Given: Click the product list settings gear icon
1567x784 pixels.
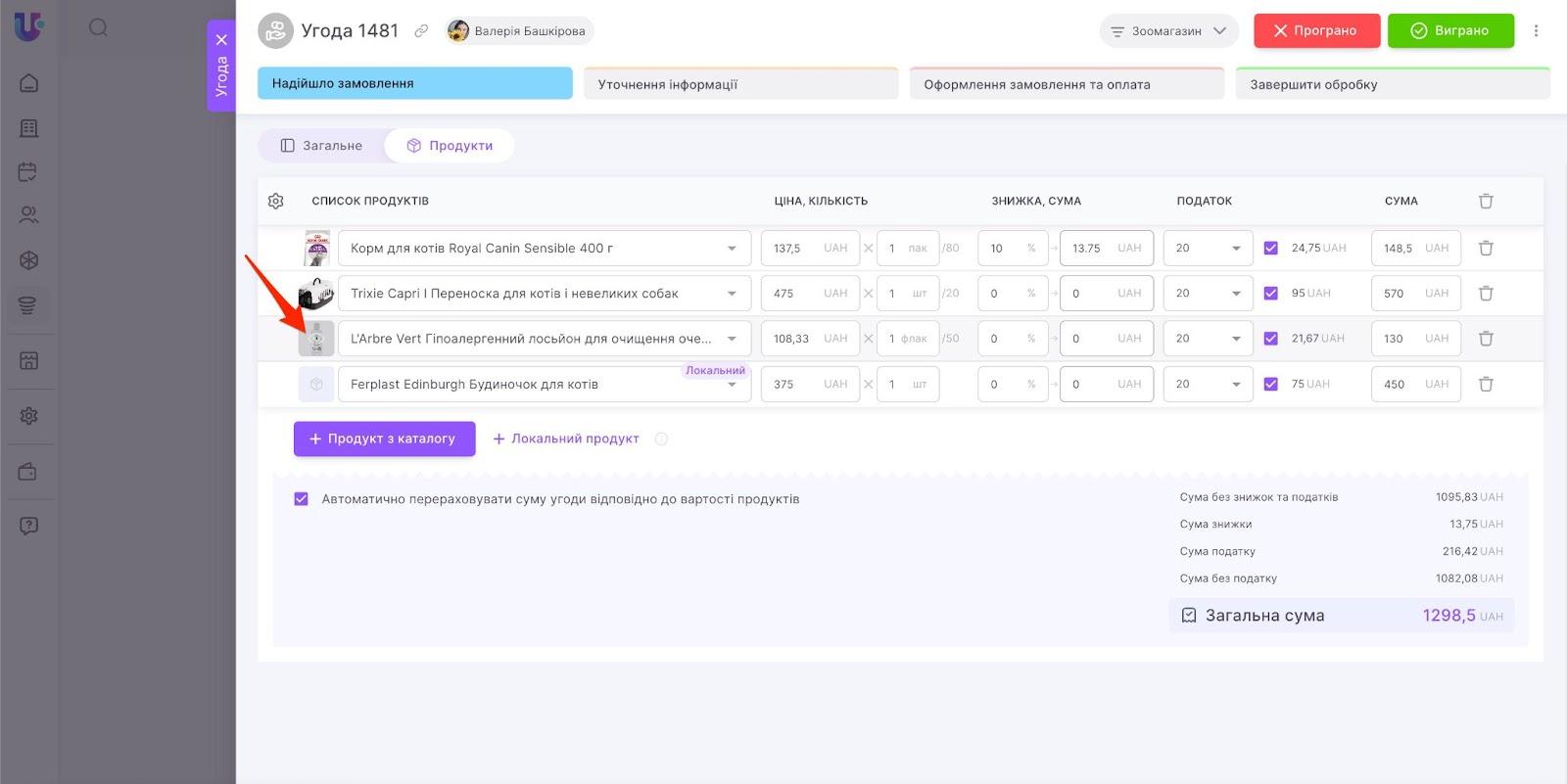Looking at the screenshot, I should [x=276, y=201].
